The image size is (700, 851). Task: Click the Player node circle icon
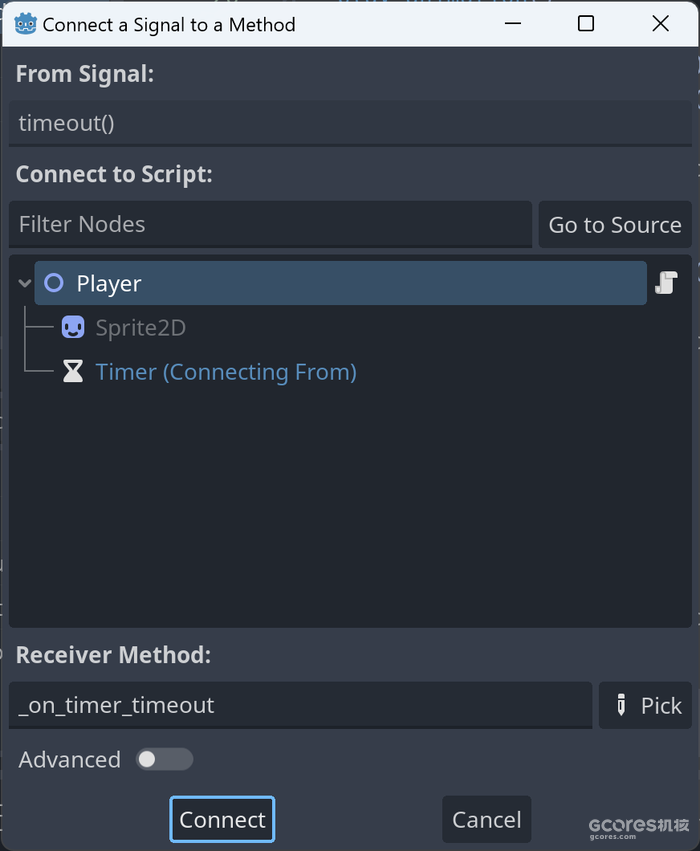pyautogui.click(x=54, y=283)
